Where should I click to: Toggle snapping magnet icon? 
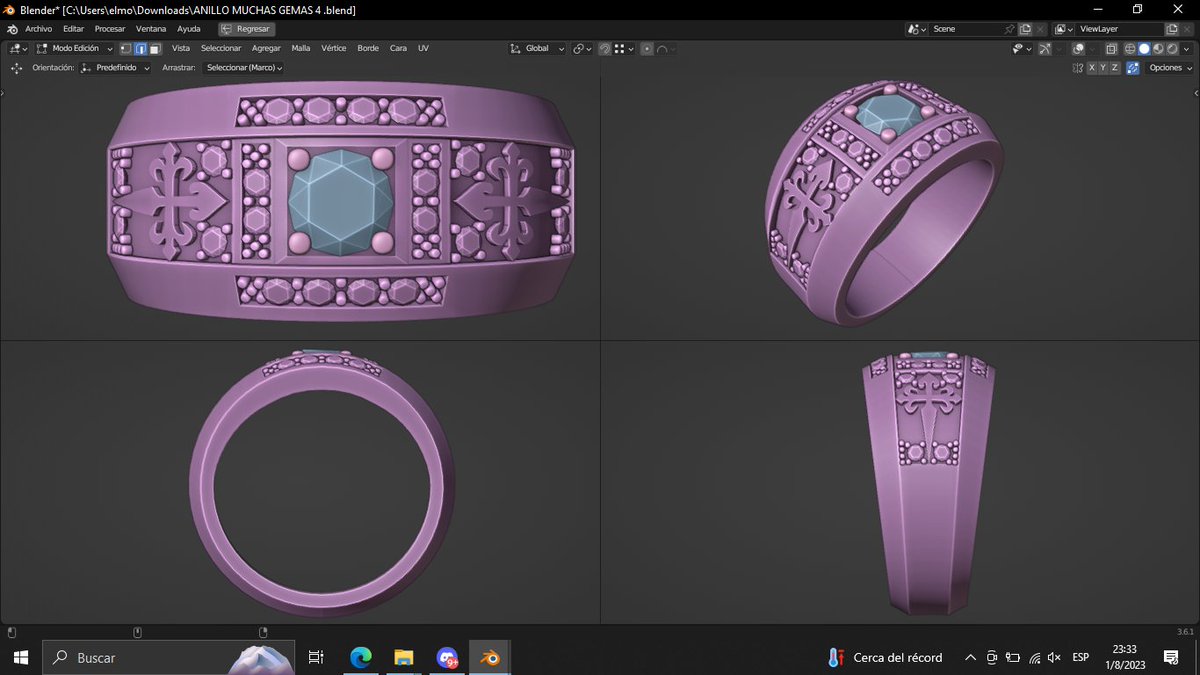pyautogui.click(x=605, y=49)
